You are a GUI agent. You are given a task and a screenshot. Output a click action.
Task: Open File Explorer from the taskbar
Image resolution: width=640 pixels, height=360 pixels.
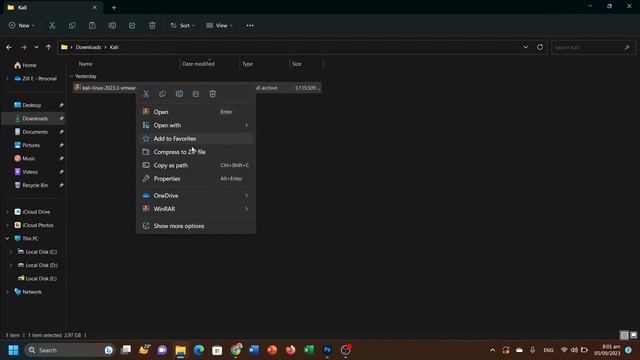[180, 350]
